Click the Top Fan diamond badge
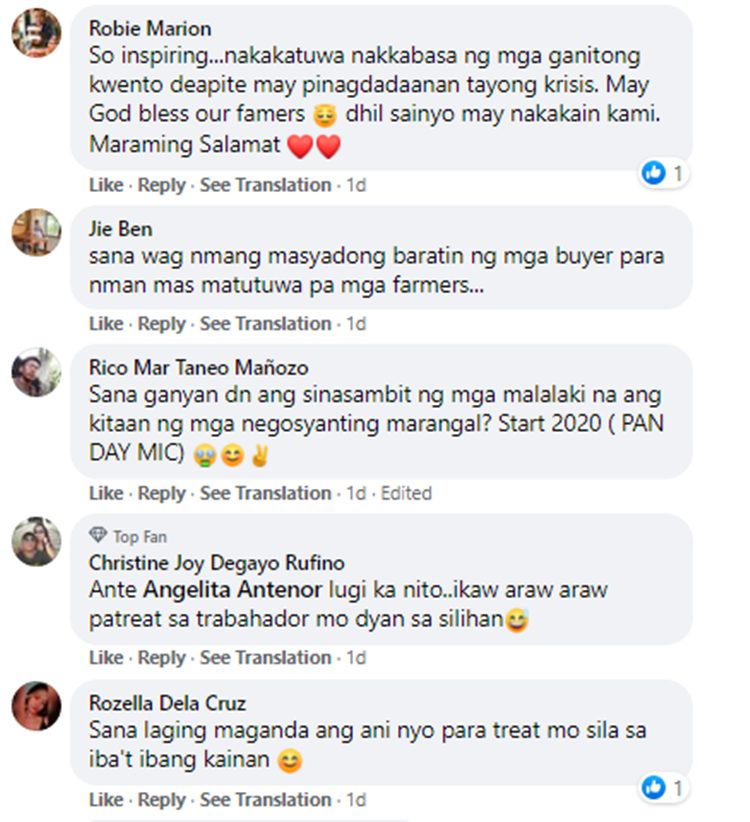This screenshot has width=750, height=822. coord(98,536)
